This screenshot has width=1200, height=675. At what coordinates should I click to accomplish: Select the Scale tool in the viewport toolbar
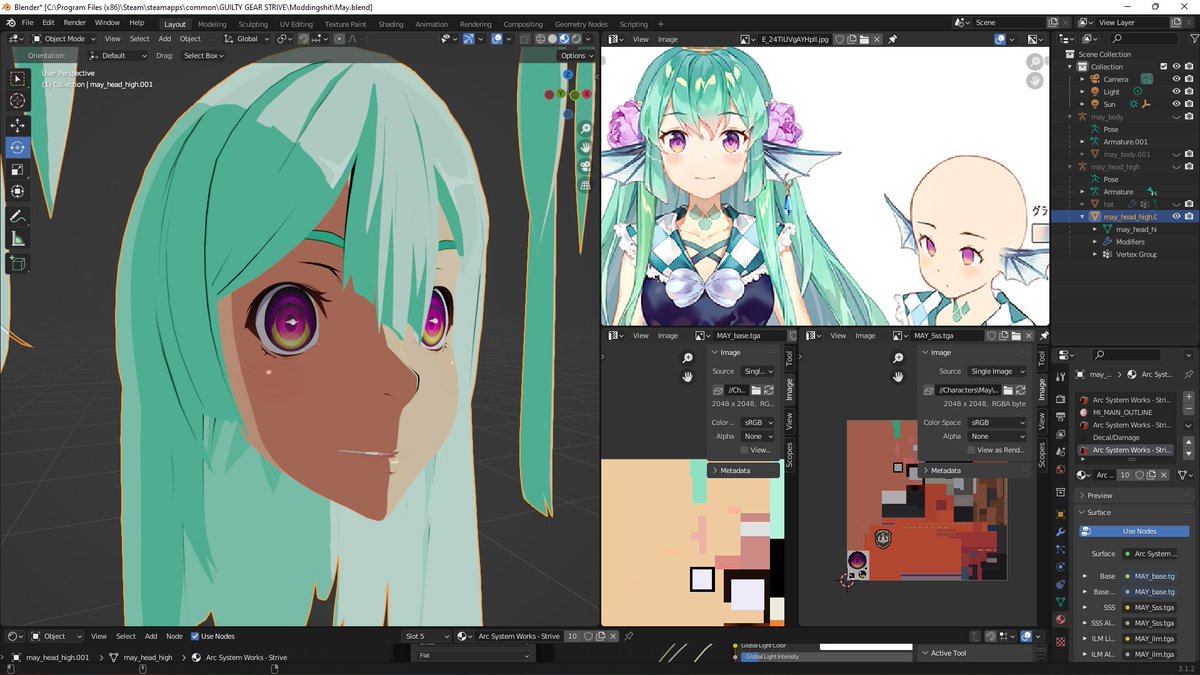click(x=18, y=169)
